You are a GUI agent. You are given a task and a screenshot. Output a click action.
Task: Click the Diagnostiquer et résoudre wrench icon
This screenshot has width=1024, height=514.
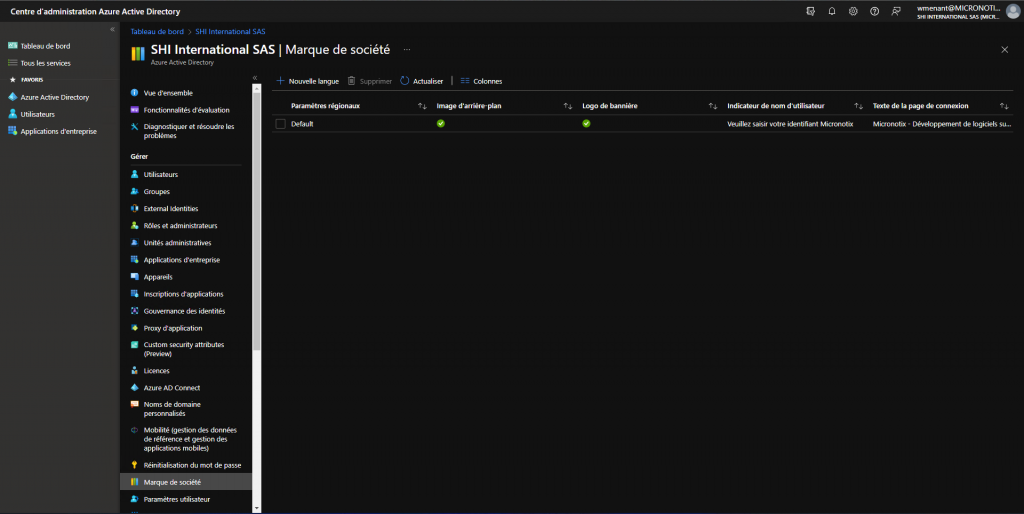point(135,127)
